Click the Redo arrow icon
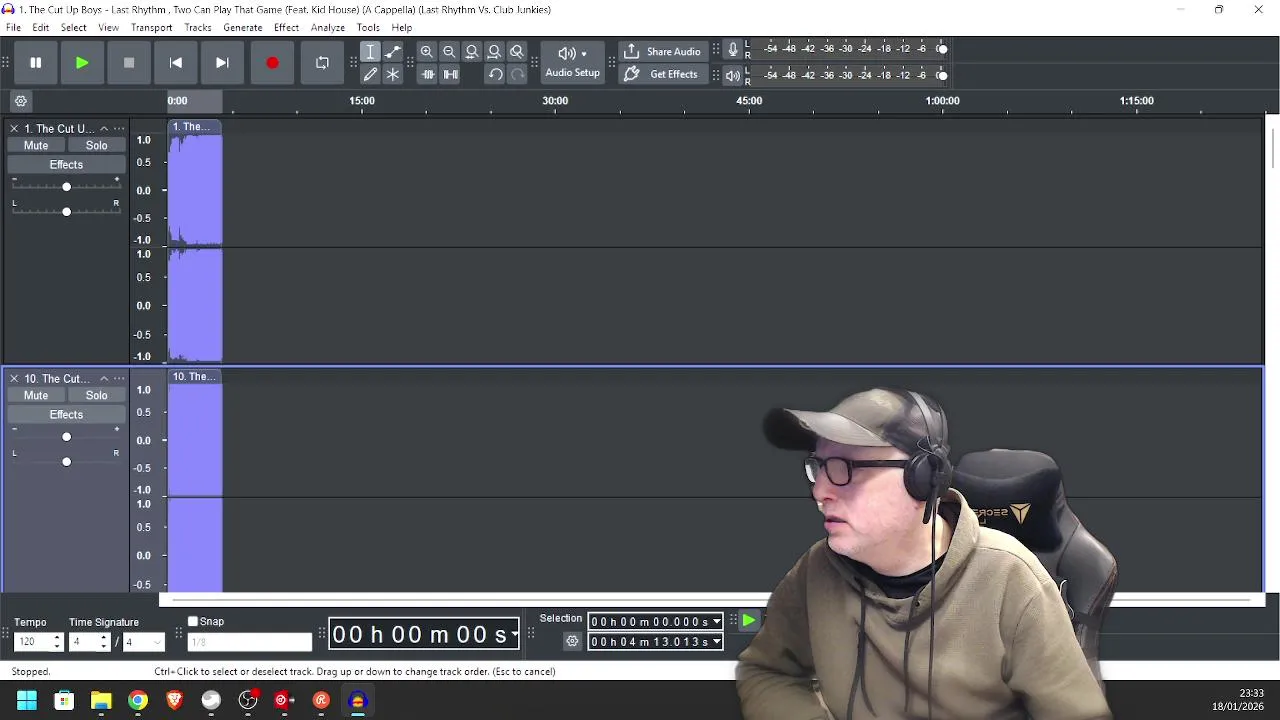This screenshot has height=720, width=1280. (517, 74)
